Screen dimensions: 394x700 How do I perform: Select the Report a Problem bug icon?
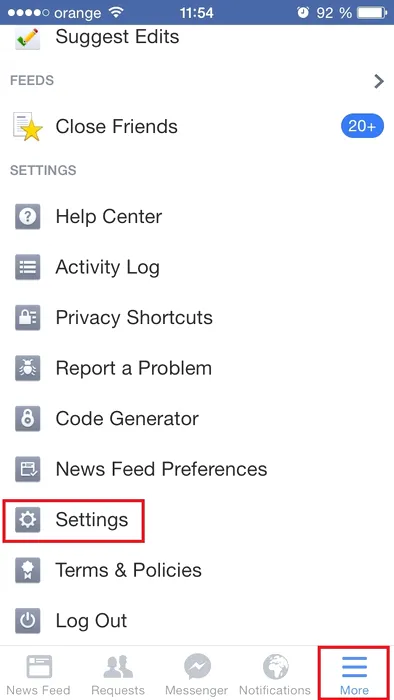click(x=28, y=368)
